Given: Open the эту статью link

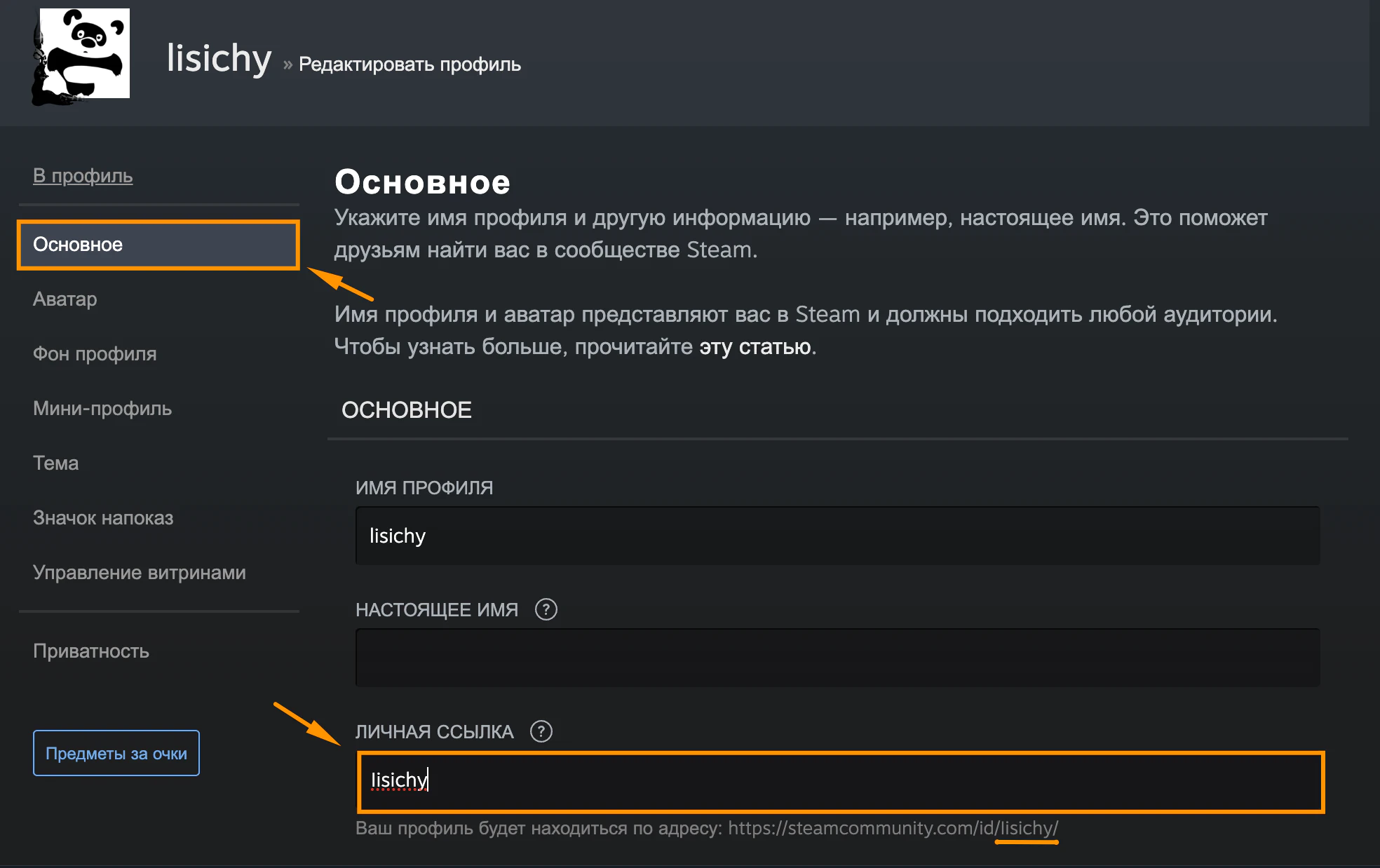Looking at the screenshot, I should [755, 346].
